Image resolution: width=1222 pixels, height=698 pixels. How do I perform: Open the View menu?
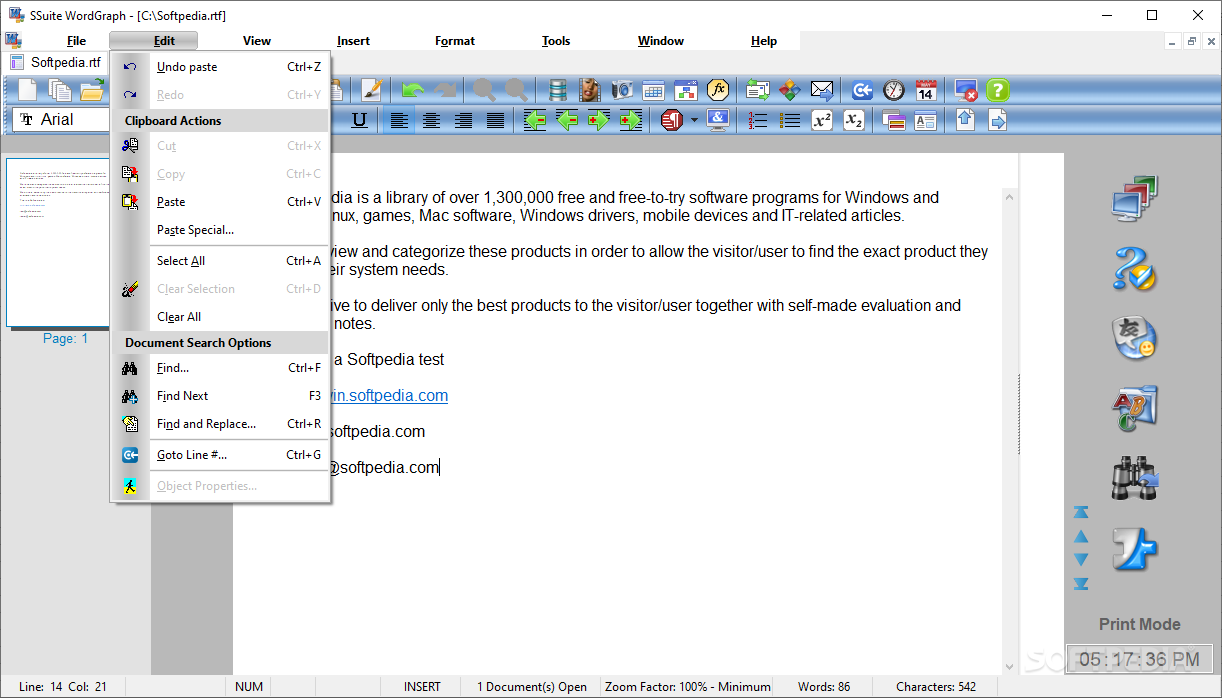point(257,41)
